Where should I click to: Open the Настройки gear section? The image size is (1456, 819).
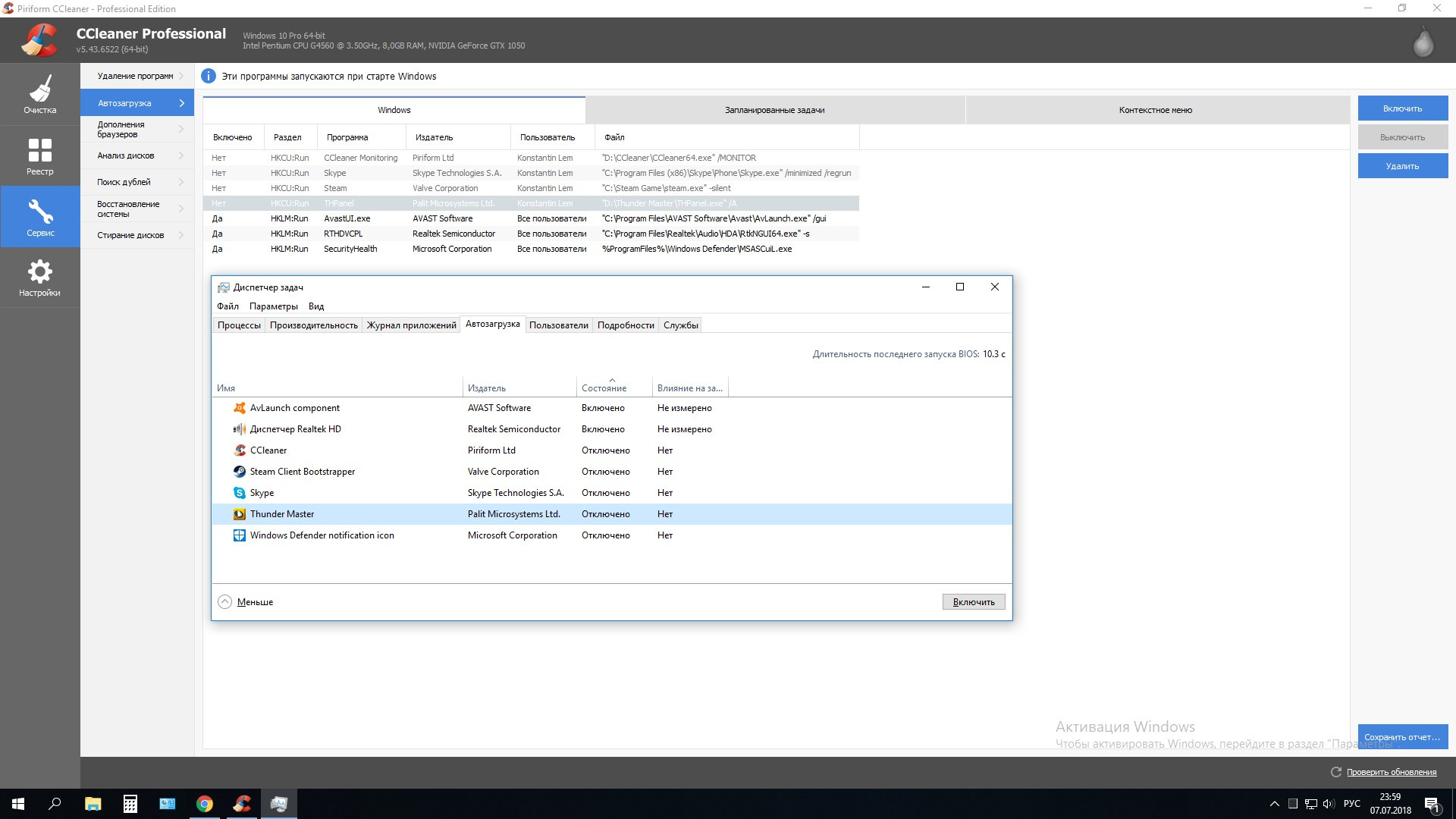point(40,278)
